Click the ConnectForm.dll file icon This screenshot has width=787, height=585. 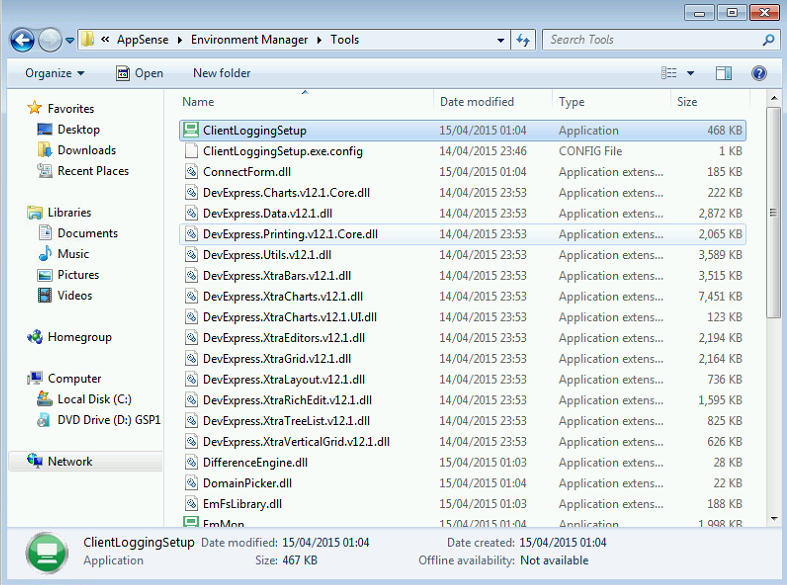(x=191, y=172)
